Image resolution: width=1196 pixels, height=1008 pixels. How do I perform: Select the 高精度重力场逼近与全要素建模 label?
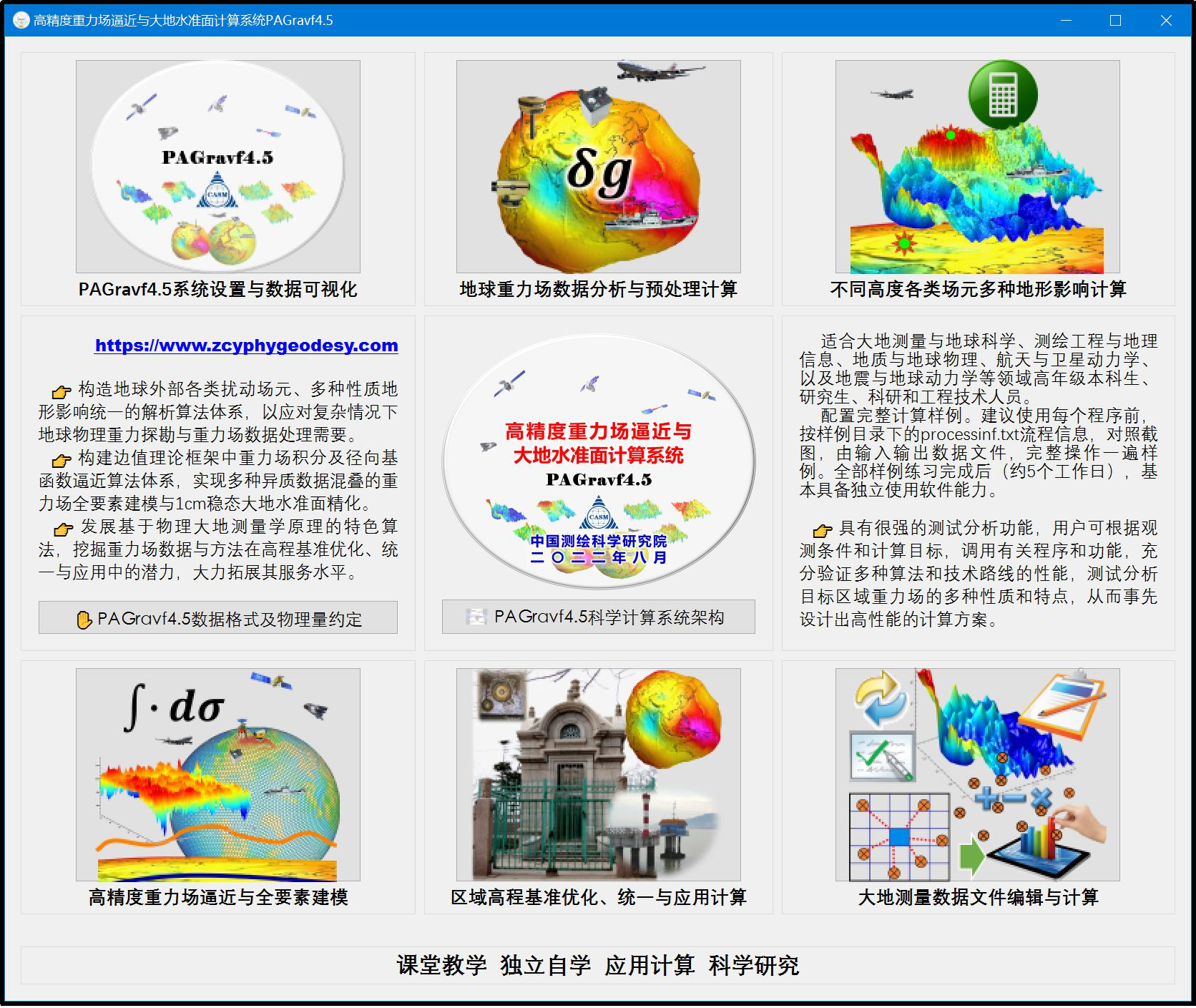click(217, 897)
